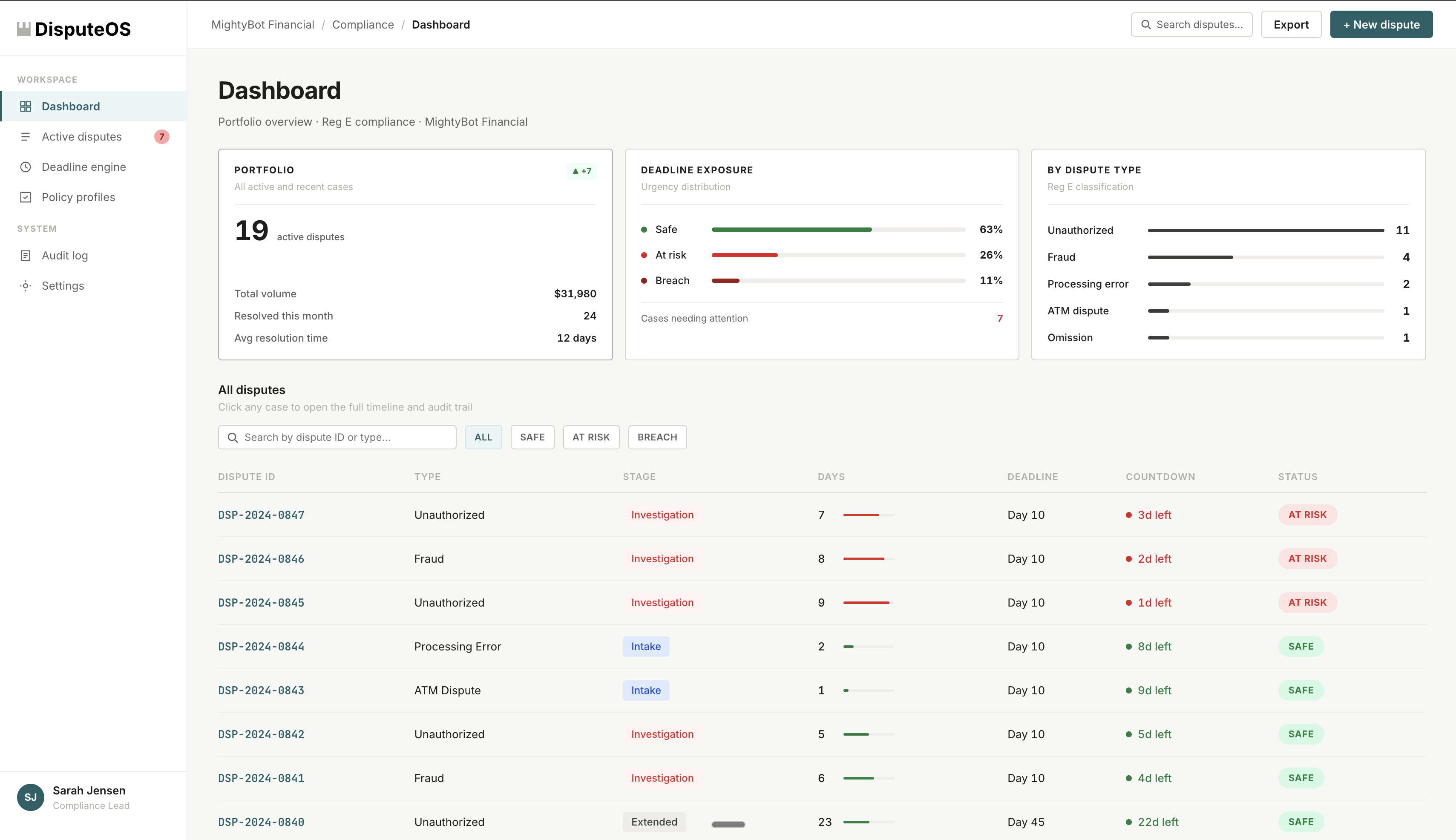Open the Deadline engine clock icon
This screenshot has width=1456, height=840.
point(26,167)
